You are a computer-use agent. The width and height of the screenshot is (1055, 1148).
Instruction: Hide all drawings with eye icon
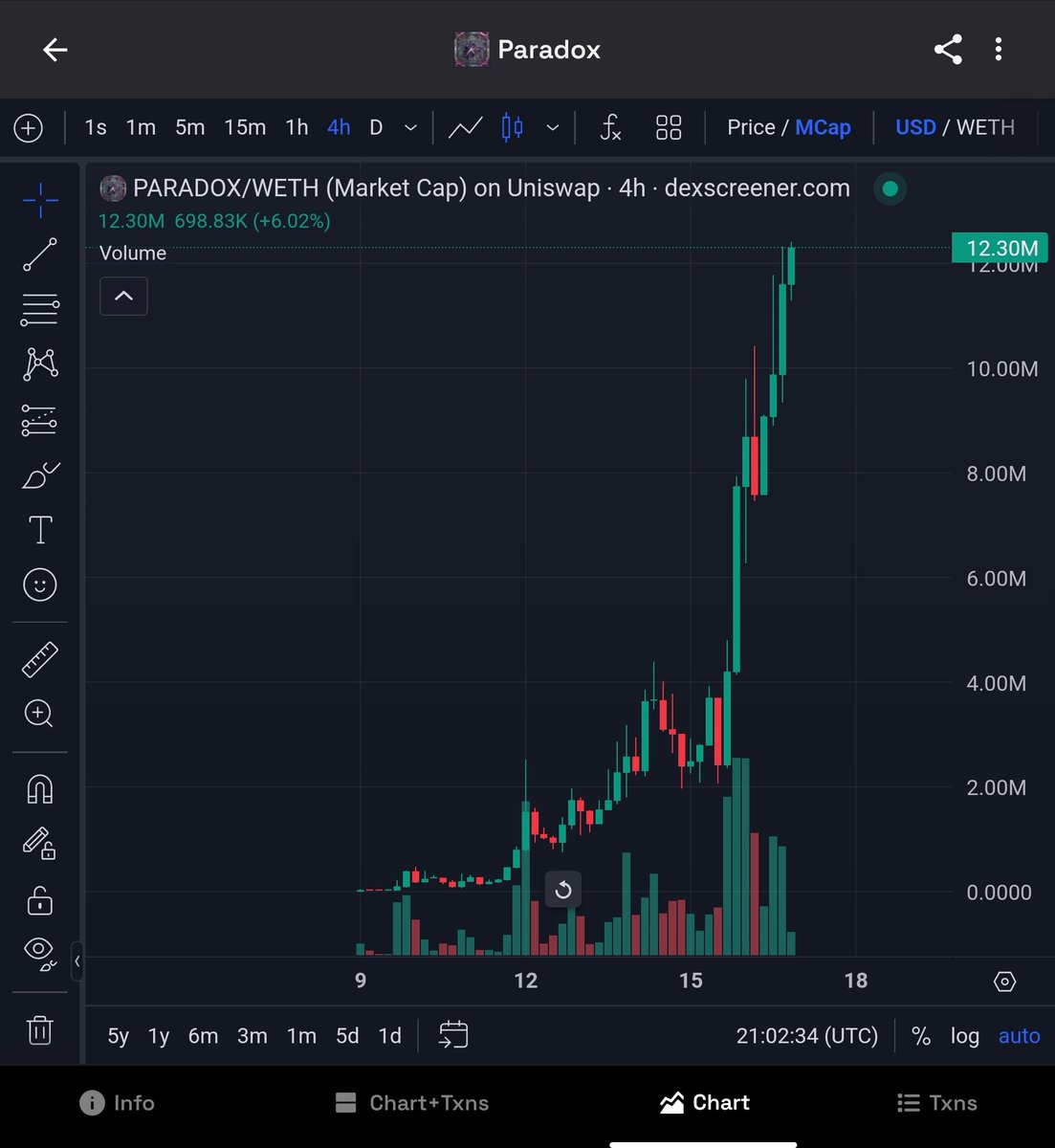tap(40, 954)
